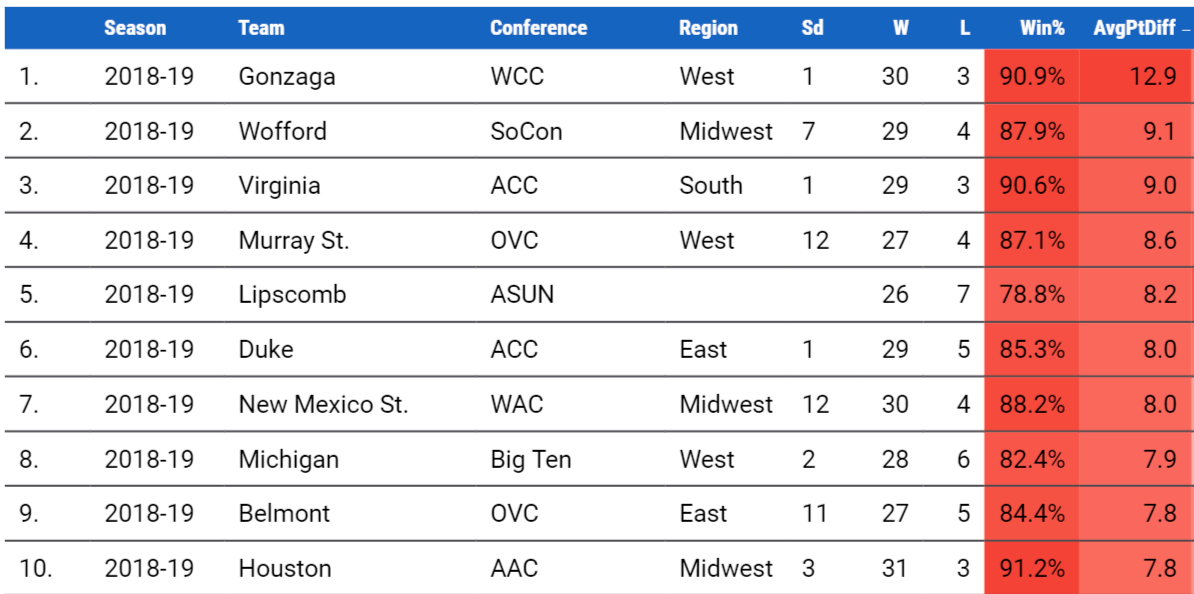Screen dimensions: 1194x594
Task: Select the Sd seed column header
Action: click(x=812, y=28)
